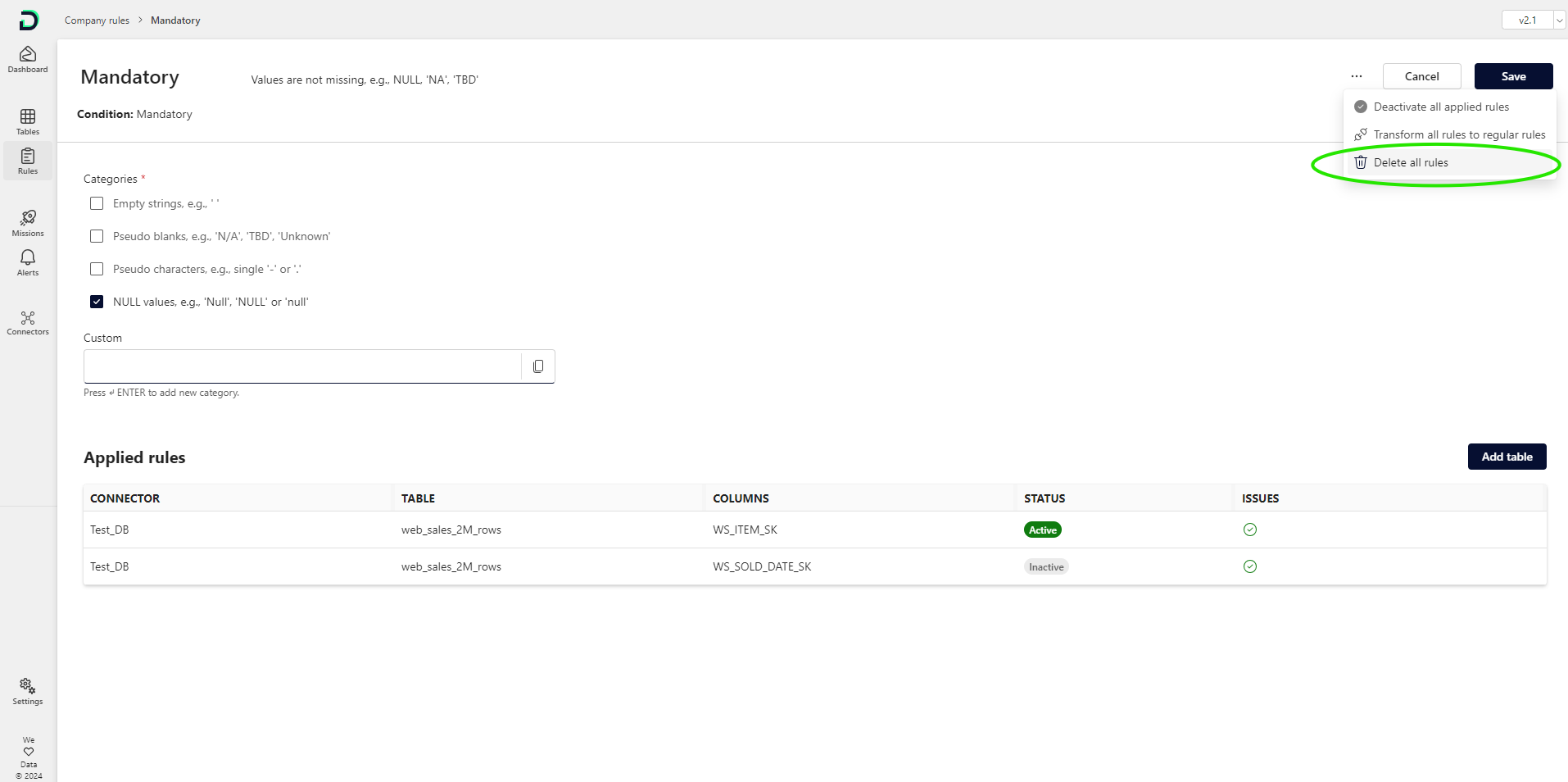Select Deactivate all applied rules
The image size is (1568, 782).
pyautogui.click(x=1440, y=107)
